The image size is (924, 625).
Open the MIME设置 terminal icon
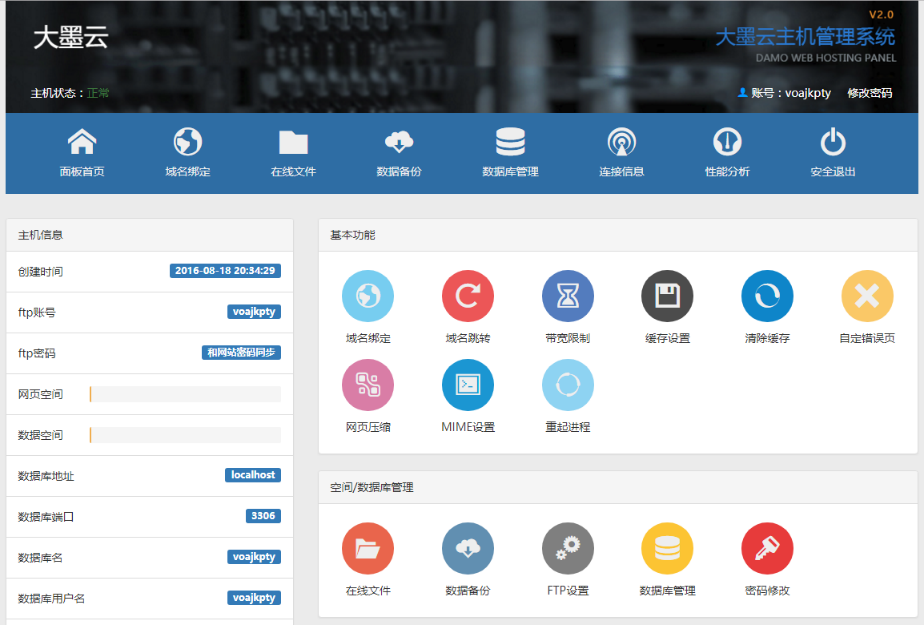[x=468, y=385]
